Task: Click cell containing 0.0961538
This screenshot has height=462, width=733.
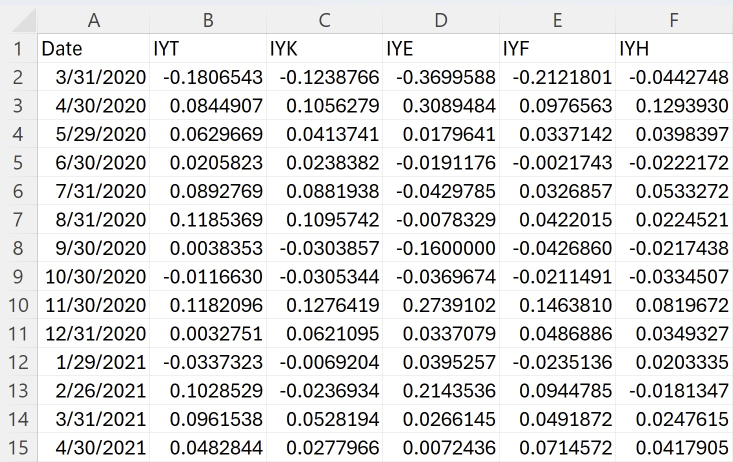Action: 208,419
